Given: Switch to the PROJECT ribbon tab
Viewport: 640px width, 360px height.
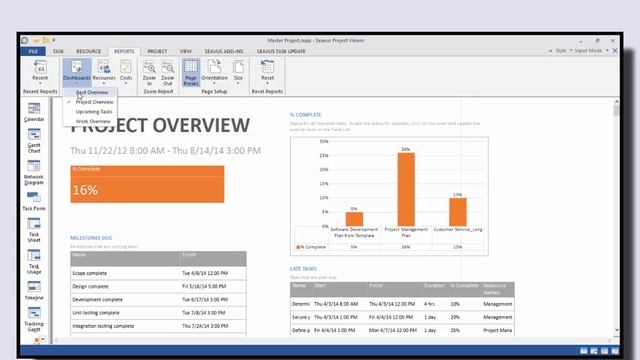Looking at the screenshot, I should point(157,51).
